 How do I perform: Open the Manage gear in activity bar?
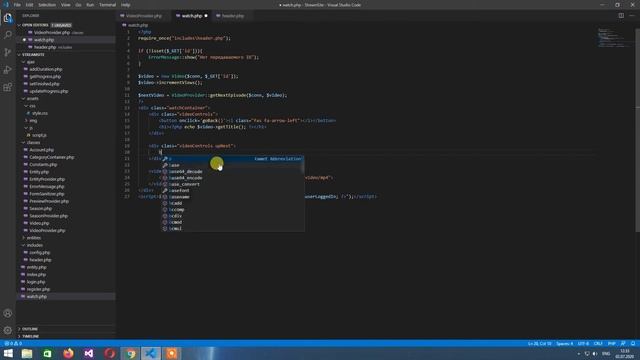coord(8,330)
